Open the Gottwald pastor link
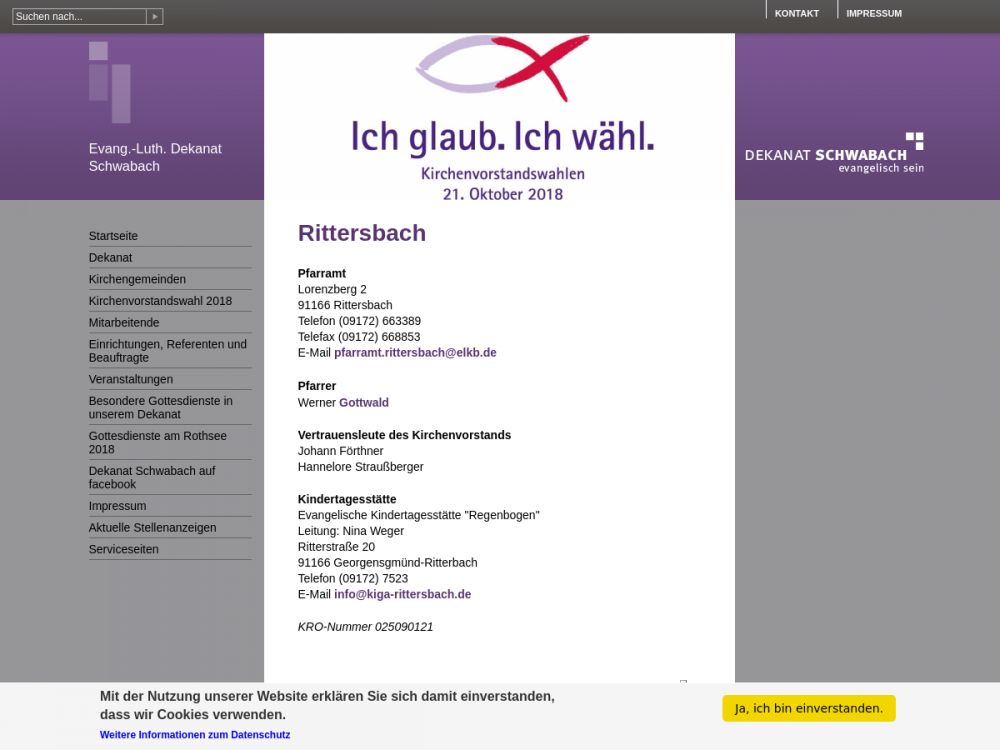 [364, 403]
